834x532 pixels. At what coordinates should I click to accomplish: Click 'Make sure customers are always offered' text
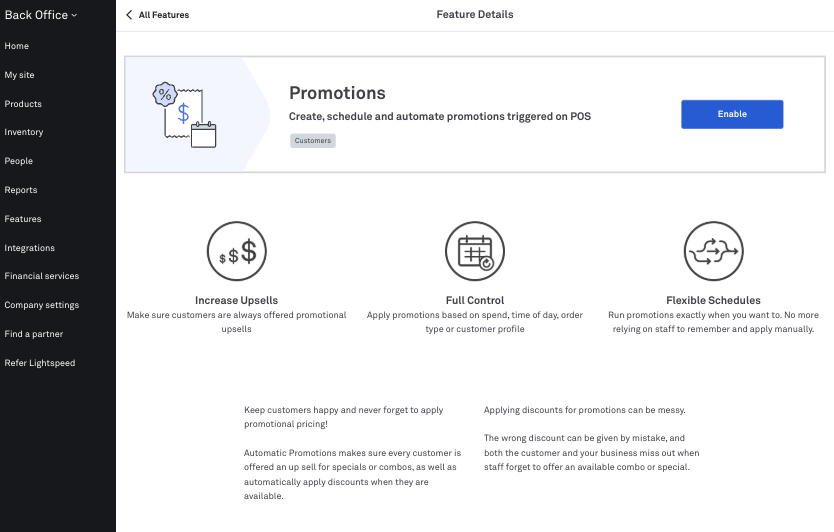click(237, 322)
